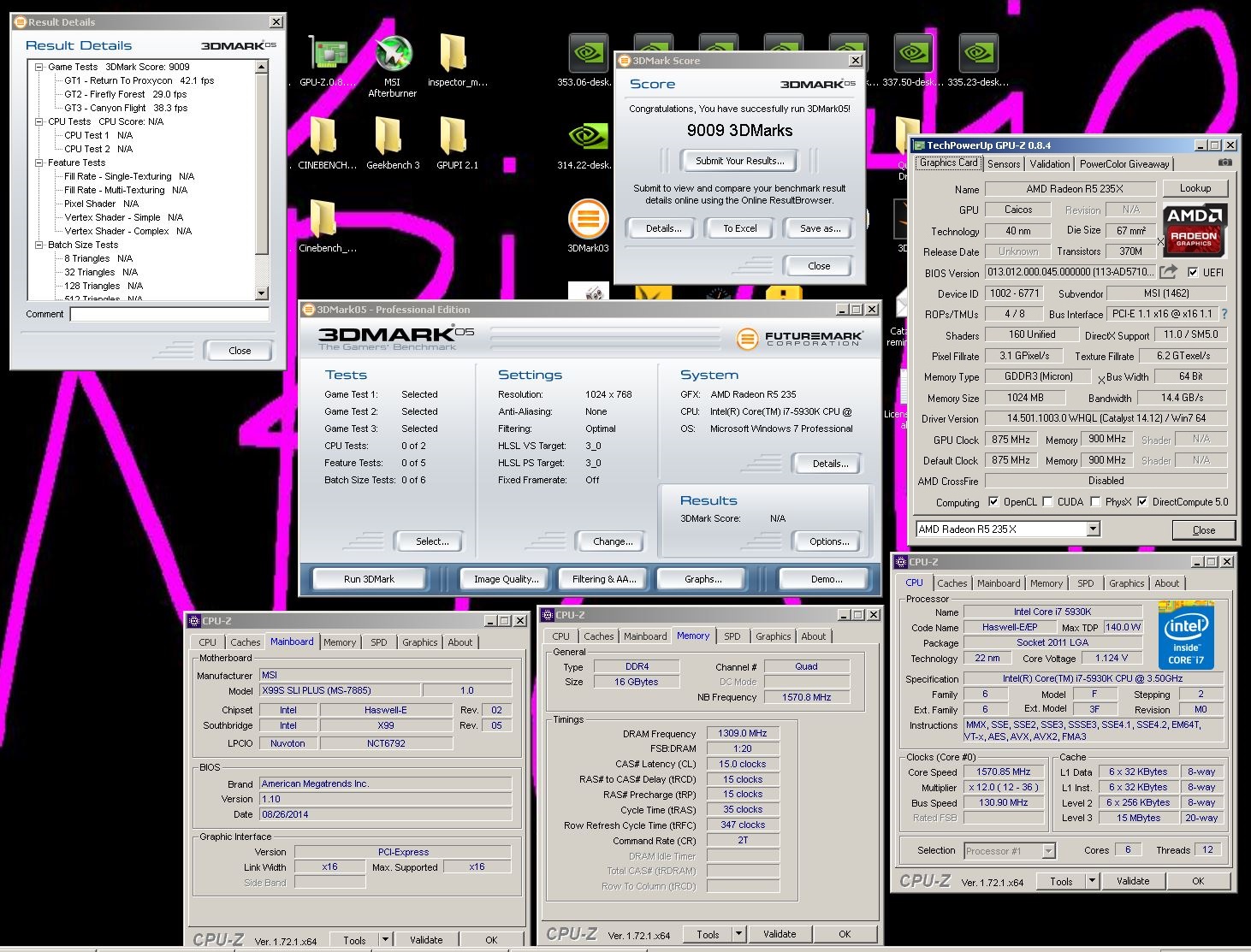Screen dimensions: 1251x952
Task: Switch to the Sensors tab in GPU-Z
Action: [x=1004, y=164]
